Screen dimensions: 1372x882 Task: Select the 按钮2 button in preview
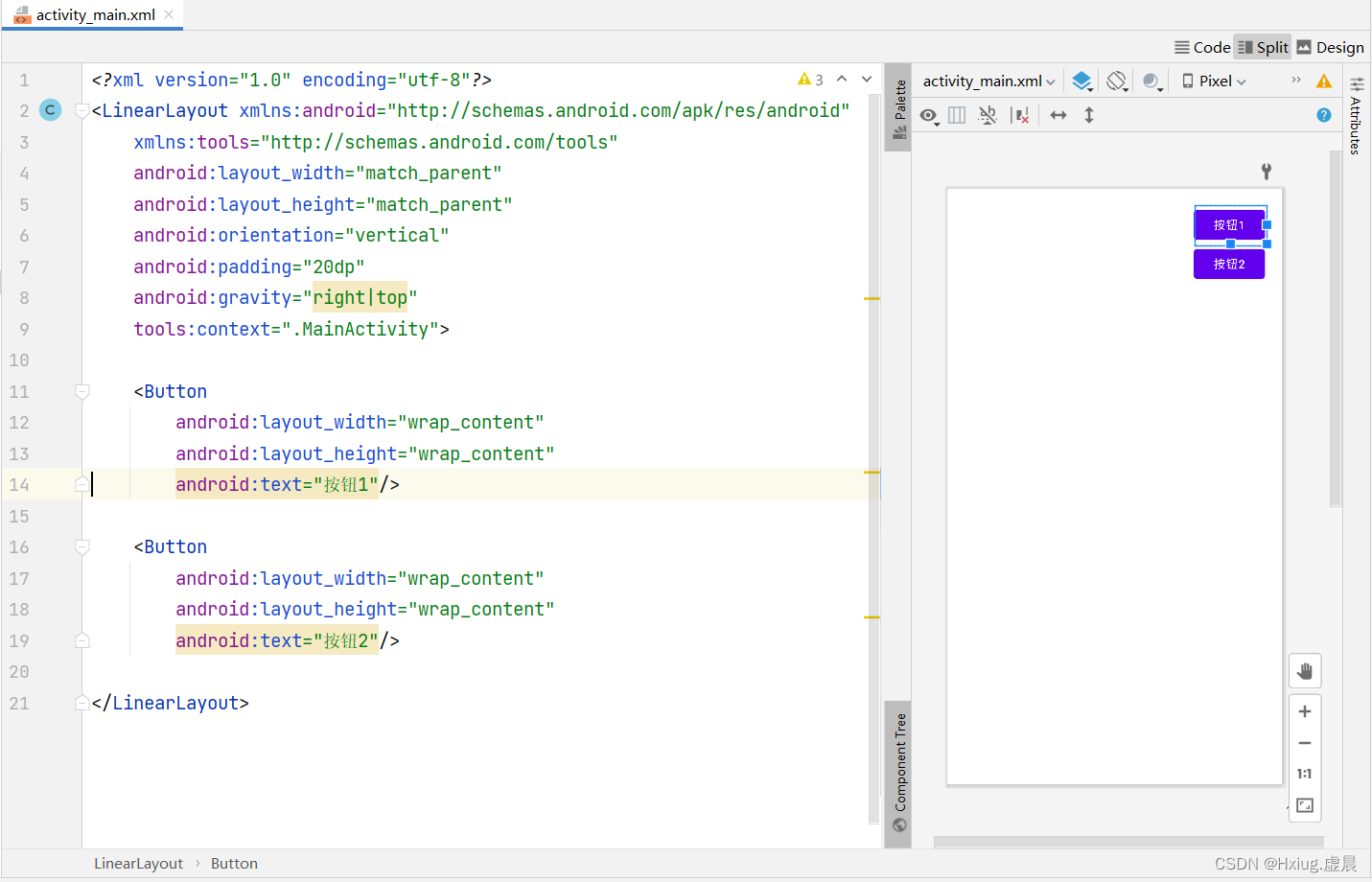click(x=1229, y=264)
